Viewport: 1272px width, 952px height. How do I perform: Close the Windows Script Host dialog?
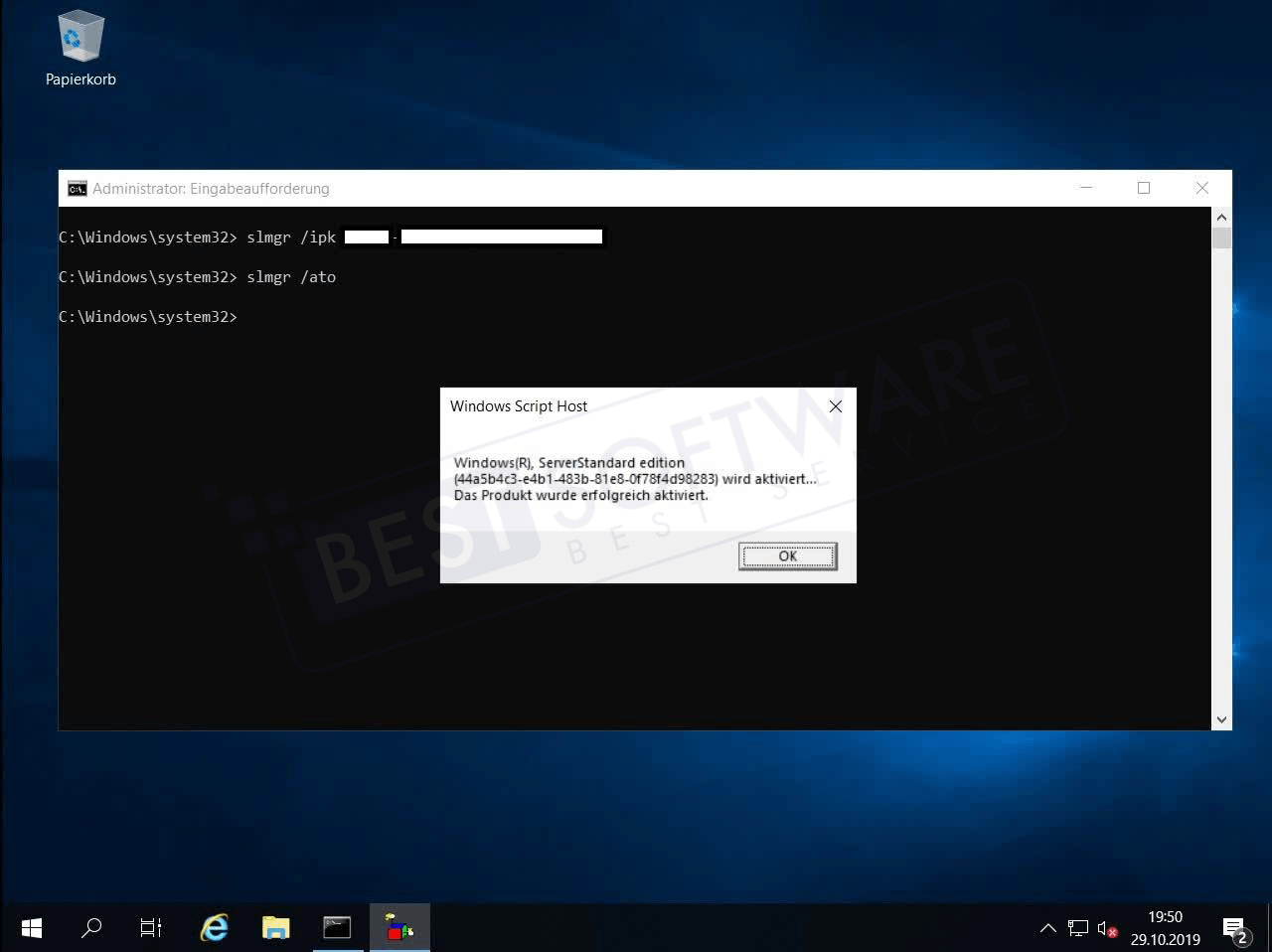tap(835, 405)
